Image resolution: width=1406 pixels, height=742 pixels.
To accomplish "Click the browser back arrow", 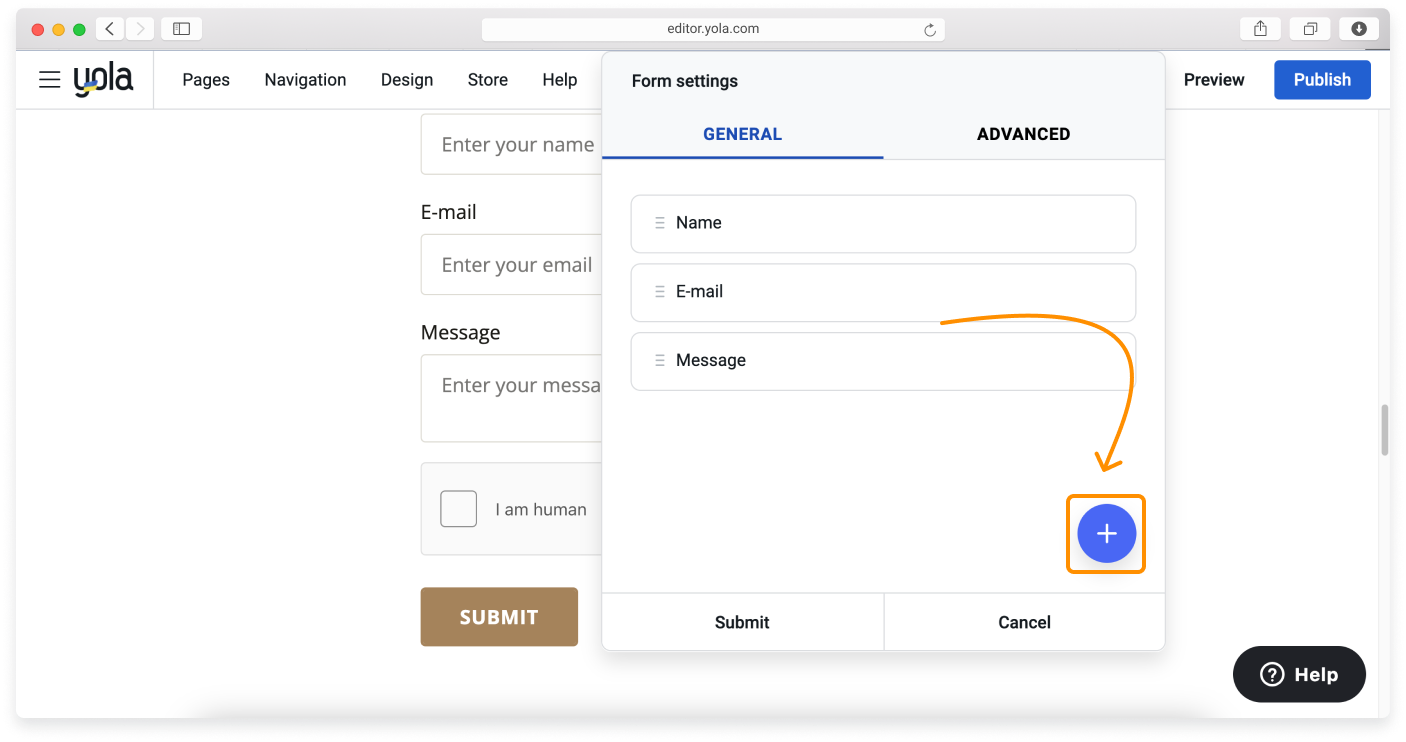I will 110,29.
